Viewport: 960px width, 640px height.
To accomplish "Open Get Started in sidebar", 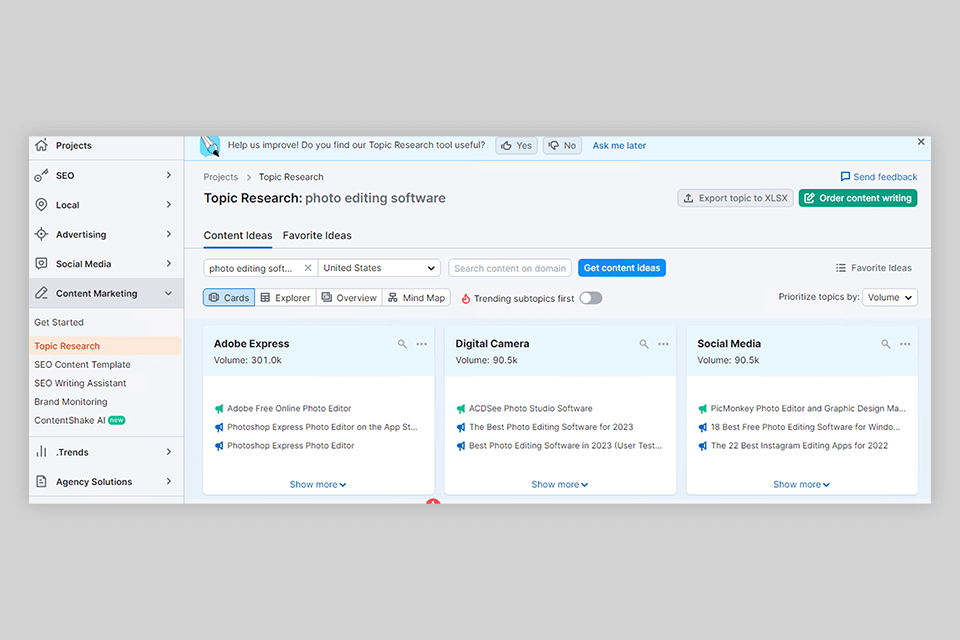I will tap(59, 322).
